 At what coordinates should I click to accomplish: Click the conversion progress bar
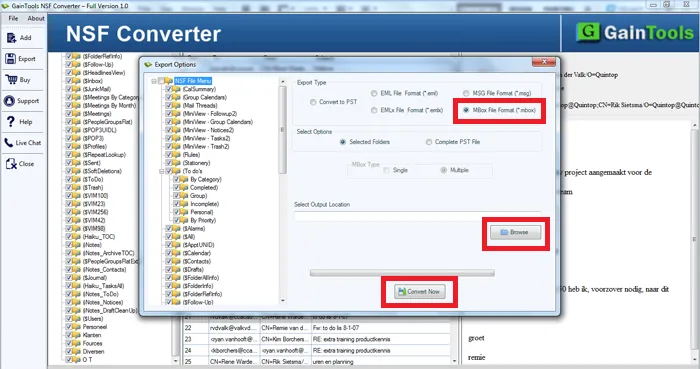click(x=402, y=273)
